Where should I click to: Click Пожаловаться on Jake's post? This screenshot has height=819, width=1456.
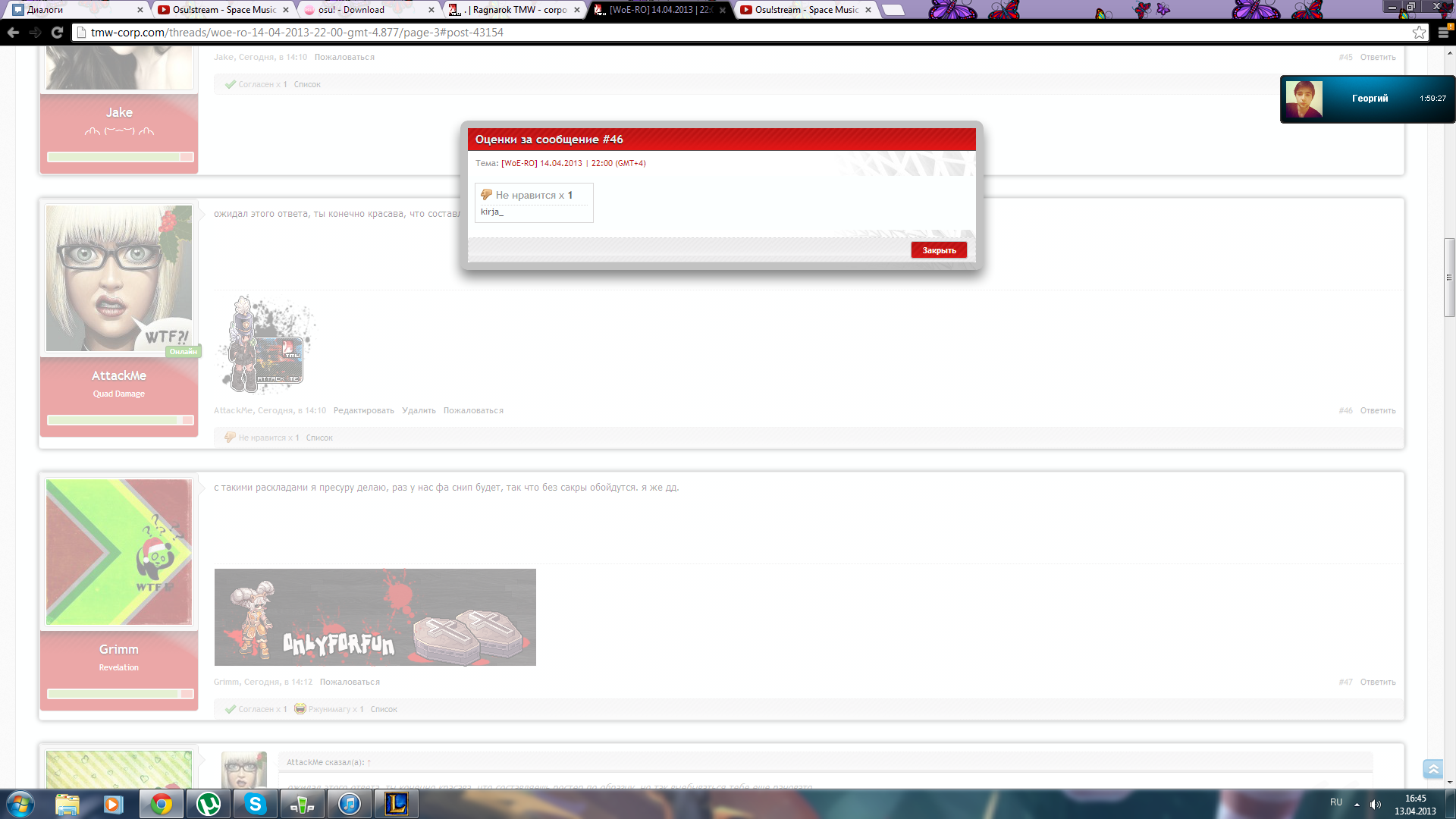coord(344,57)
